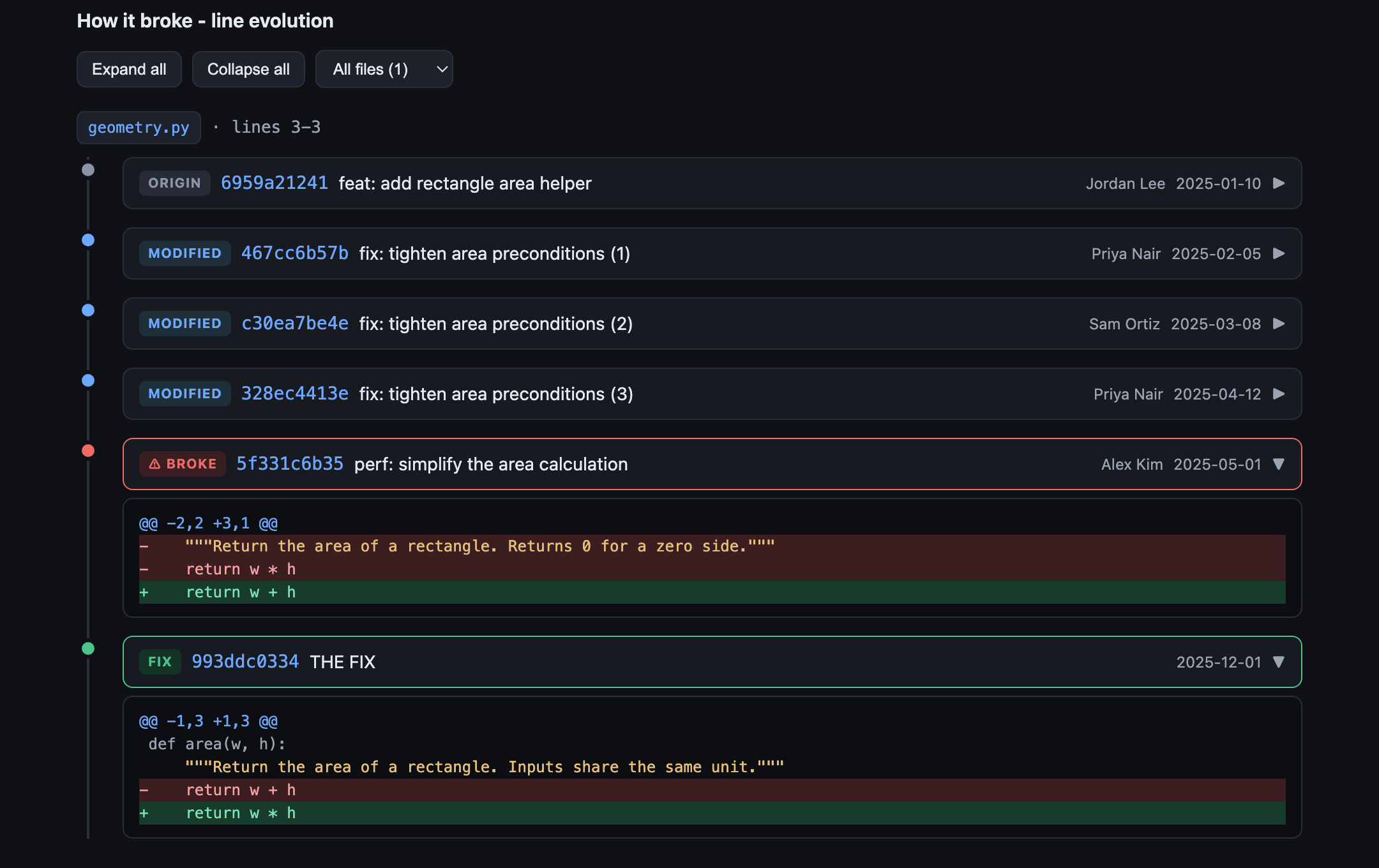Click the 'lines 3–3' label
This screenshot has width=1379, height=868.
point(276,127)
